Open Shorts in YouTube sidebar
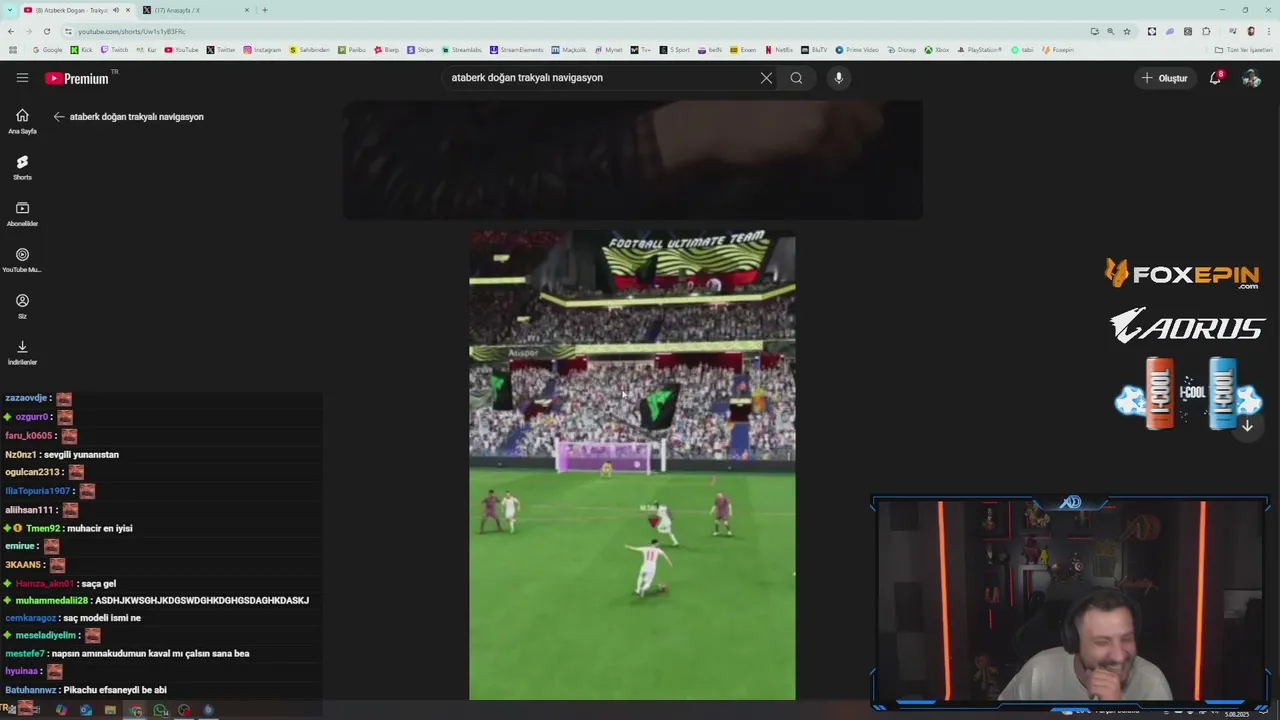 click(22, 167)
